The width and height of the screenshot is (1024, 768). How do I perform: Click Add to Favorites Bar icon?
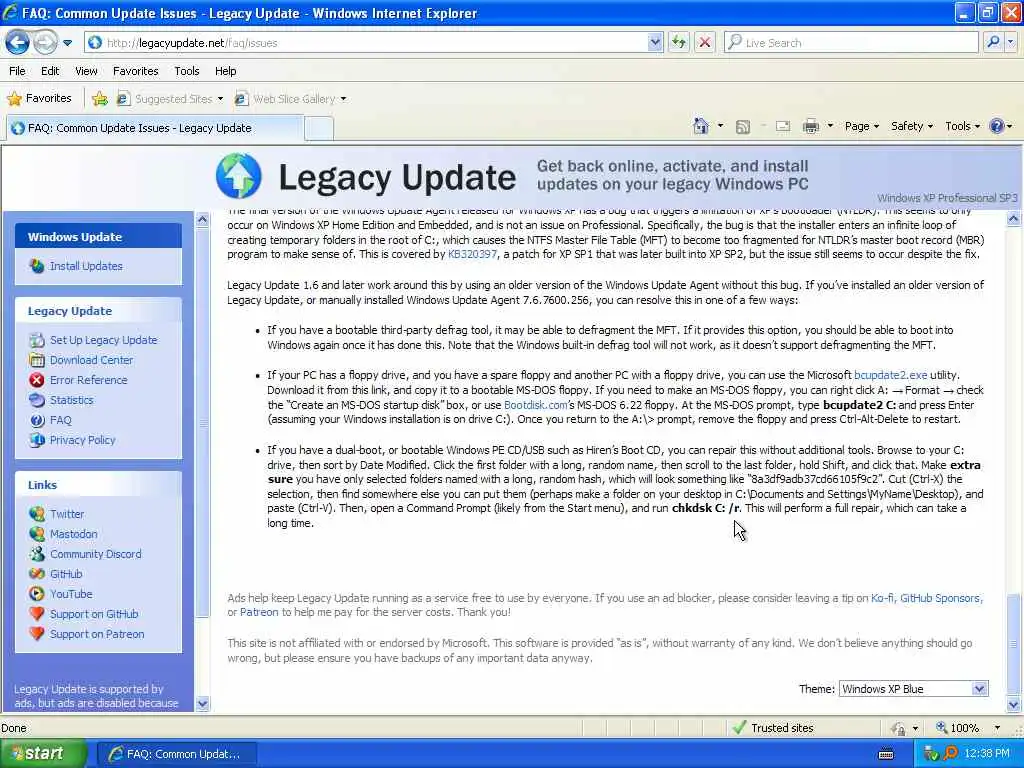[100, 99]
